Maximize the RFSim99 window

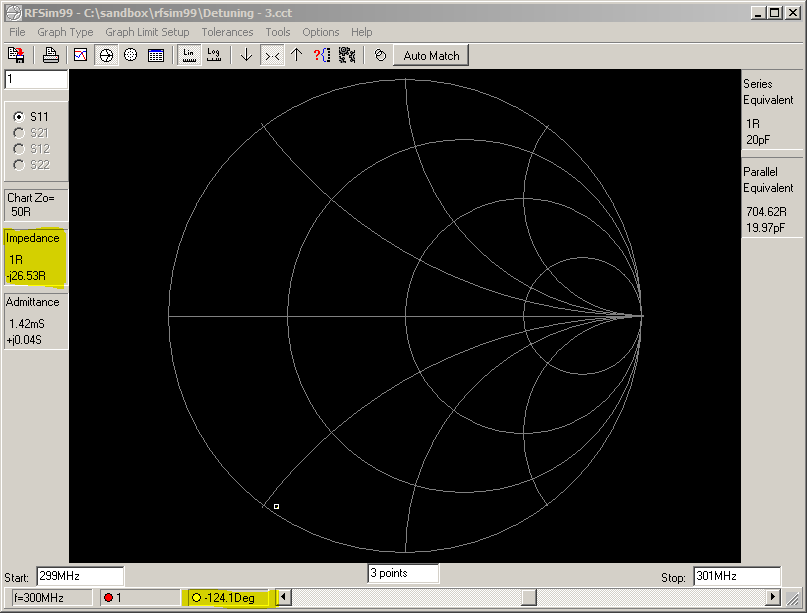pyautogui.click(x=775, y=13)
